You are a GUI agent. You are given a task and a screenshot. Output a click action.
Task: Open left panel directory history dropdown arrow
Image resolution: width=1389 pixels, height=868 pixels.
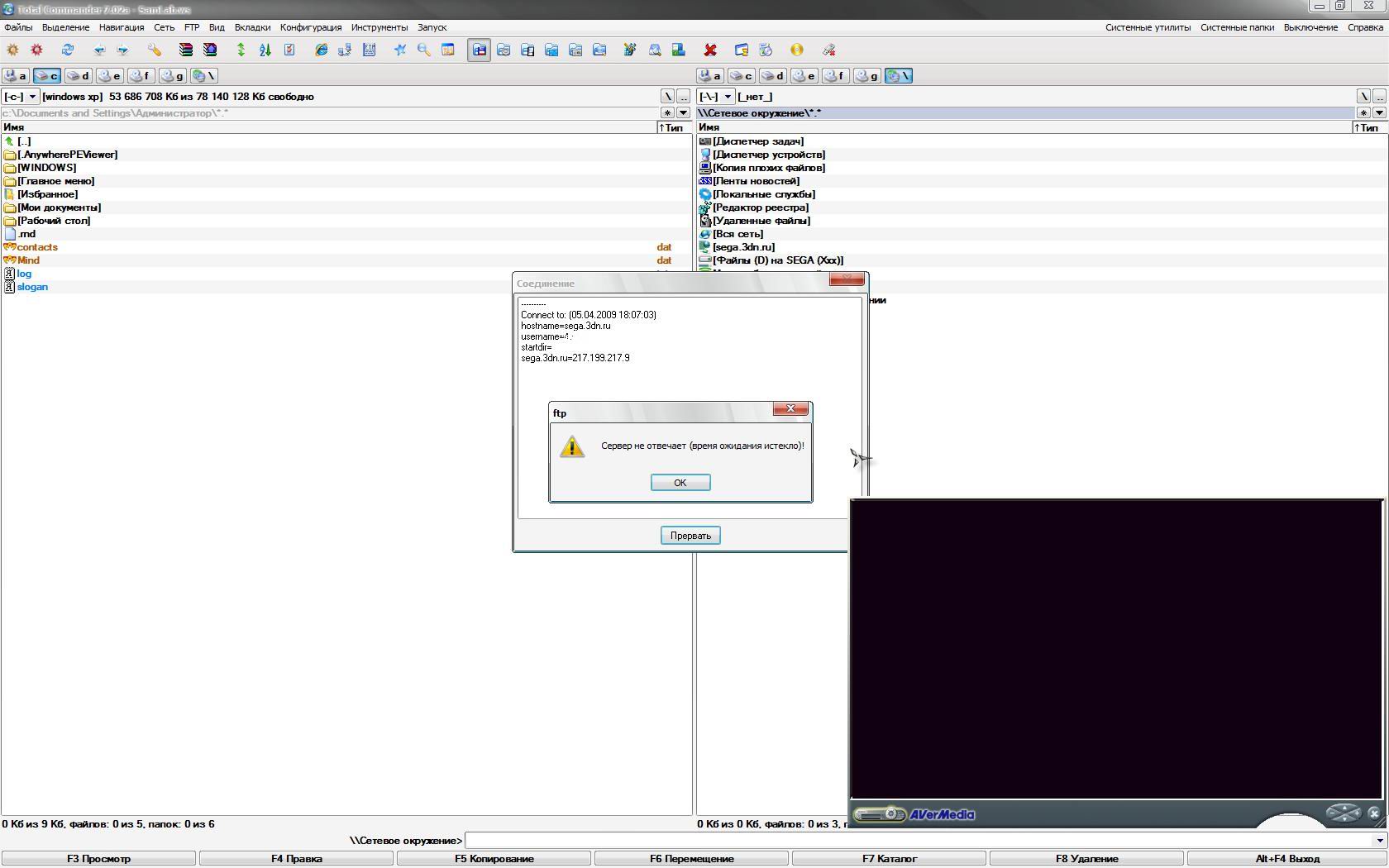point(684,112)
